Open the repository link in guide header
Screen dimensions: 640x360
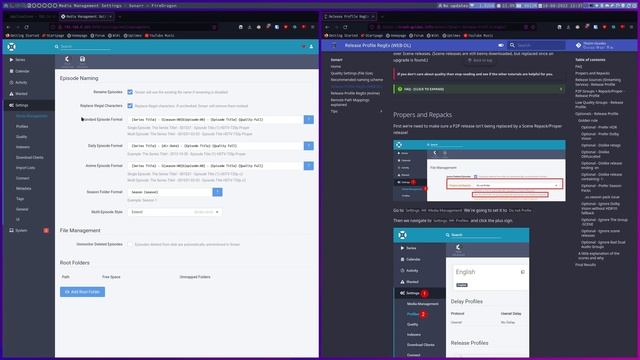pyautogui.click(x=595, y=45)
